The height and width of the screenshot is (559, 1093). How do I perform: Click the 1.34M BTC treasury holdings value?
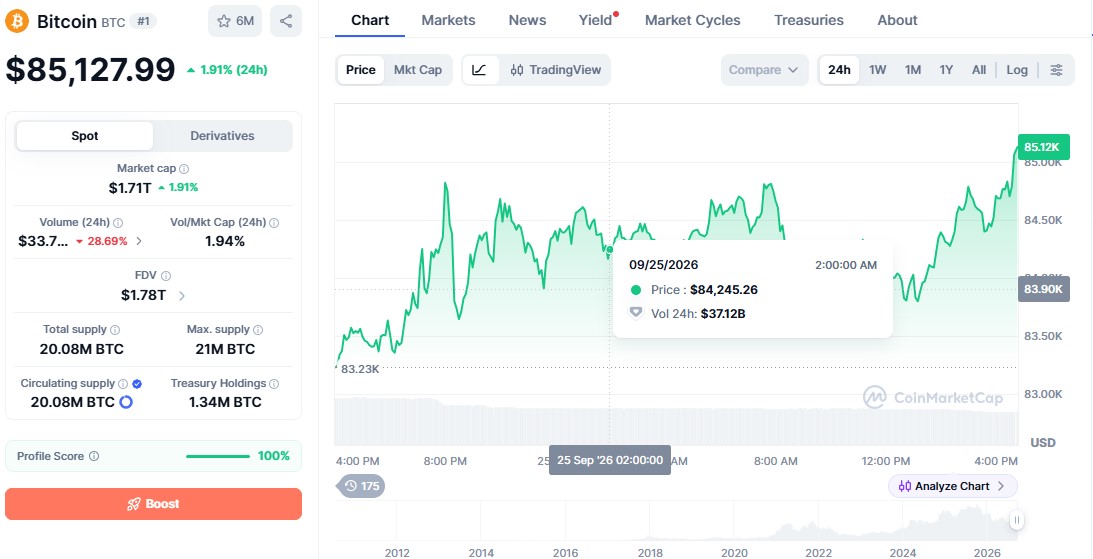(x=225, y=402)
